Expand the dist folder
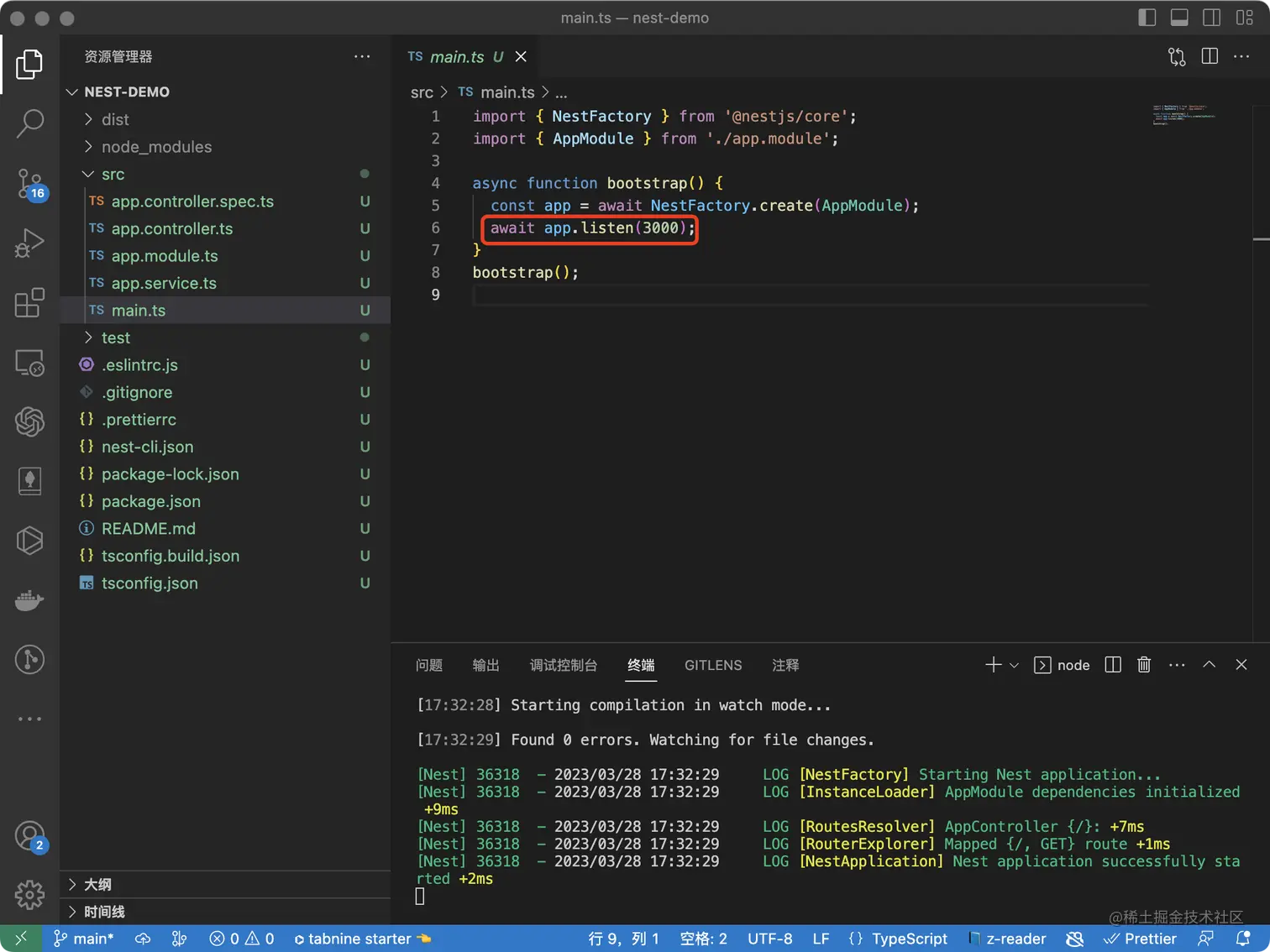 tap(115, 120)
